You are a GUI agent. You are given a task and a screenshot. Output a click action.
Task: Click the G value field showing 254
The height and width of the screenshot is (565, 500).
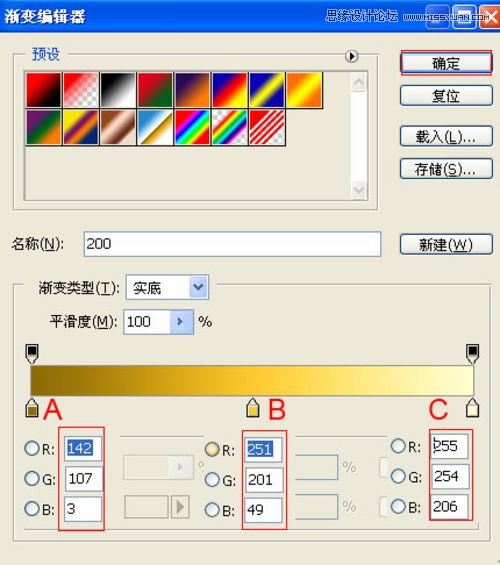tap(450, 476)
